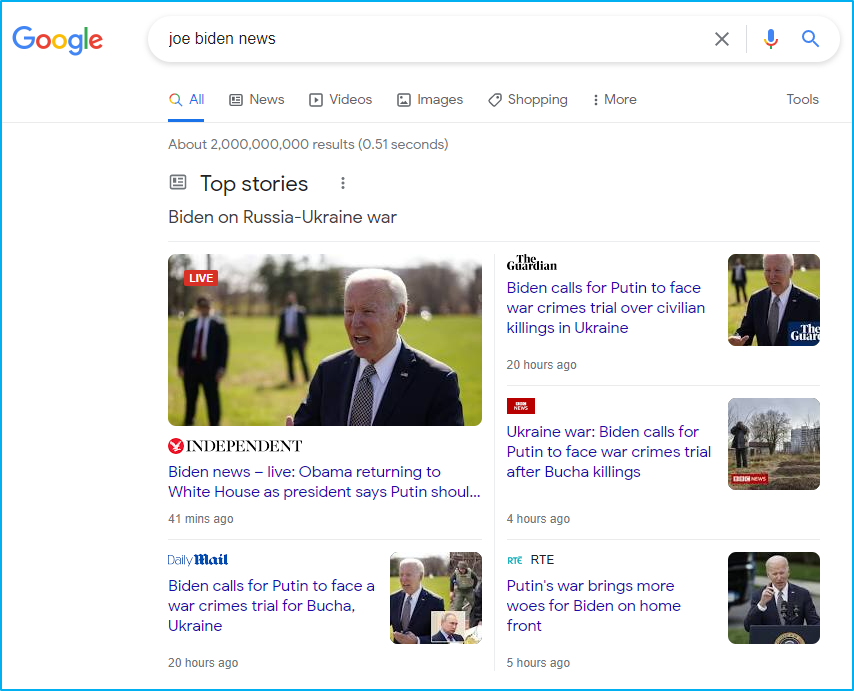Click the "20 hours ago" timestamp under Daily Mail story
This screenshot has height=691, width=854.
pos(203,663)
